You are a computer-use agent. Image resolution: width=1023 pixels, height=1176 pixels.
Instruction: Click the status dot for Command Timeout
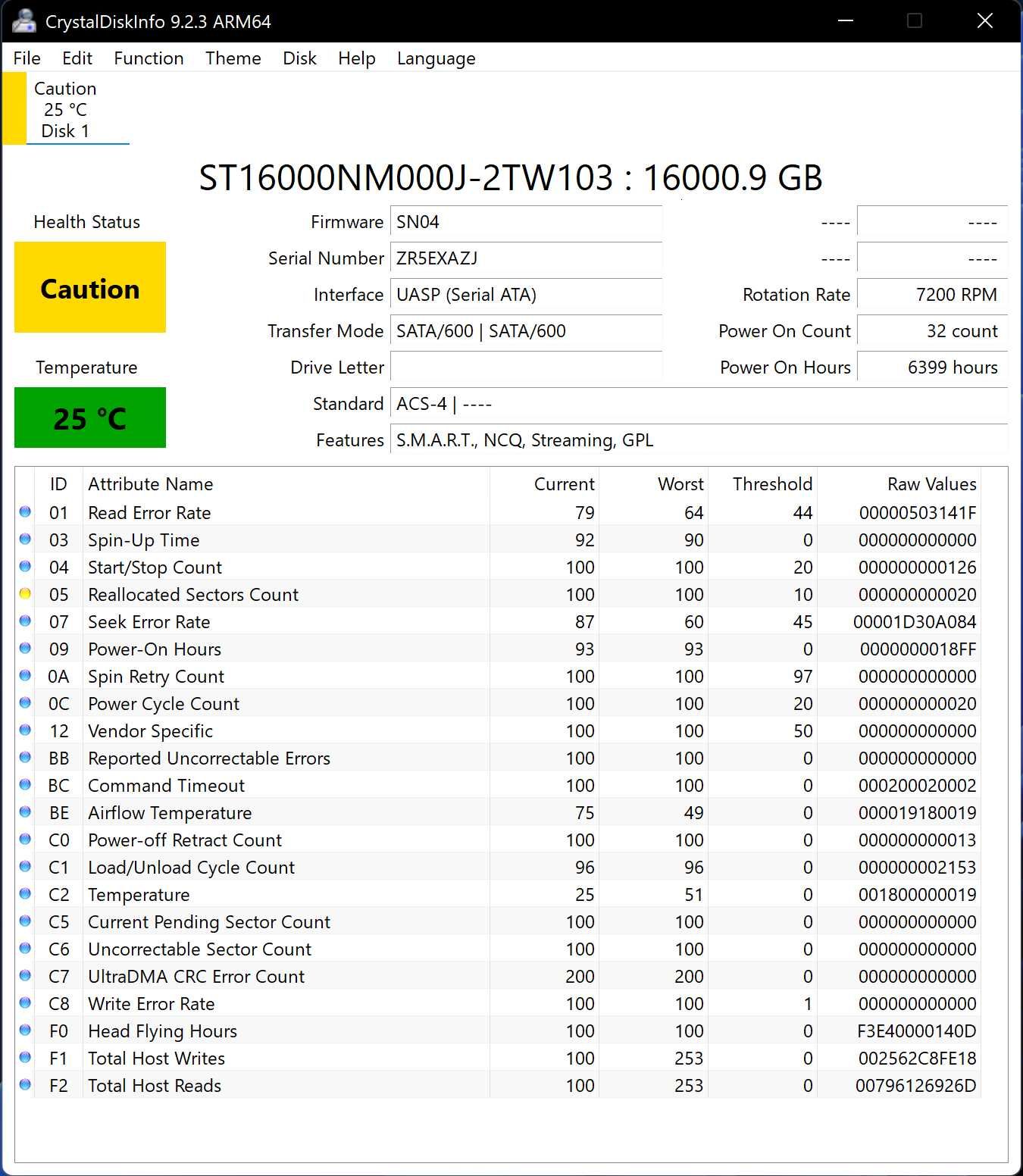click(25, 785)
